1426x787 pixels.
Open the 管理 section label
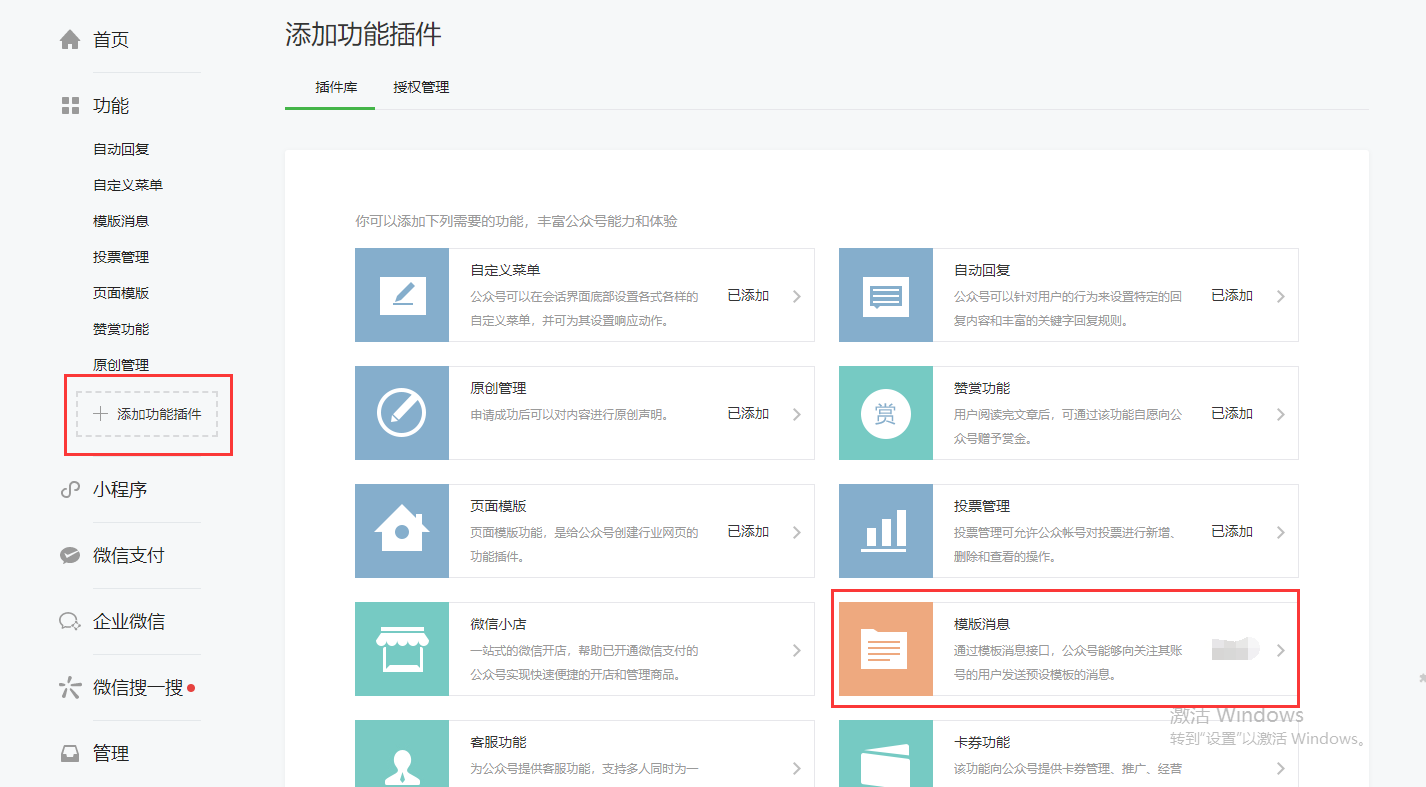111,754
